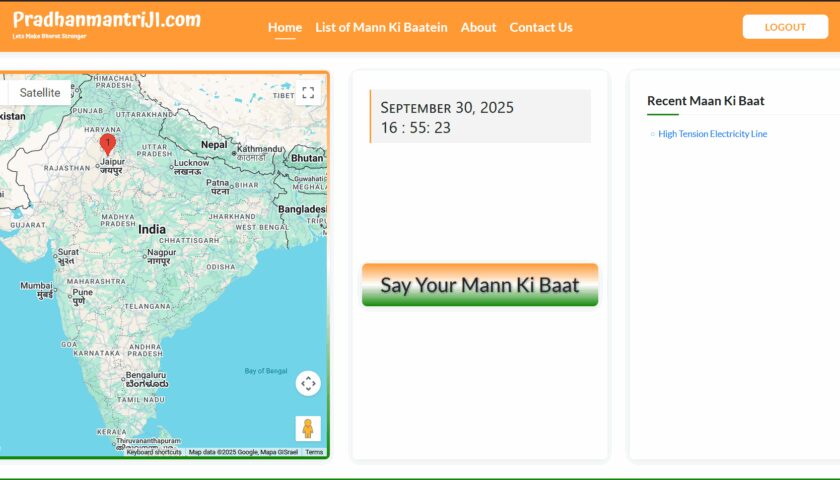
Task: Click Kathmandu on the map
Action: pyautogui.click(x=258, y=149)
